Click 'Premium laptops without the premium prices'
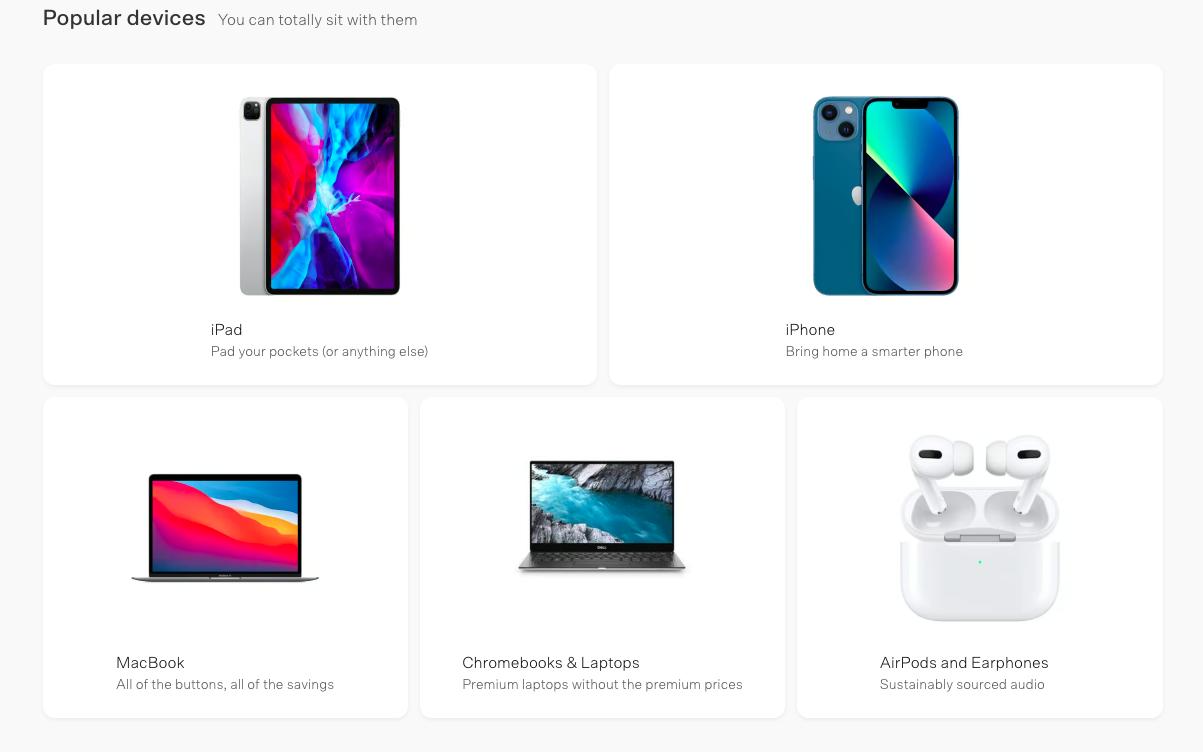 602,684
